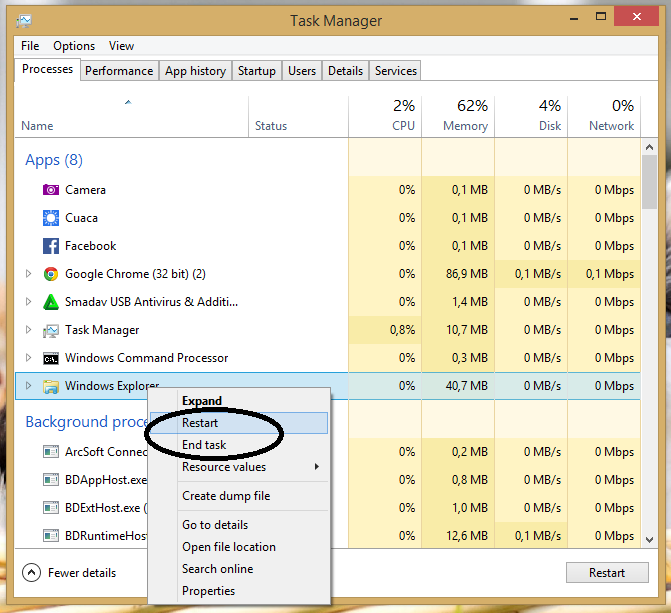
Task: Switch to the Performance tab
Action: 119,71
